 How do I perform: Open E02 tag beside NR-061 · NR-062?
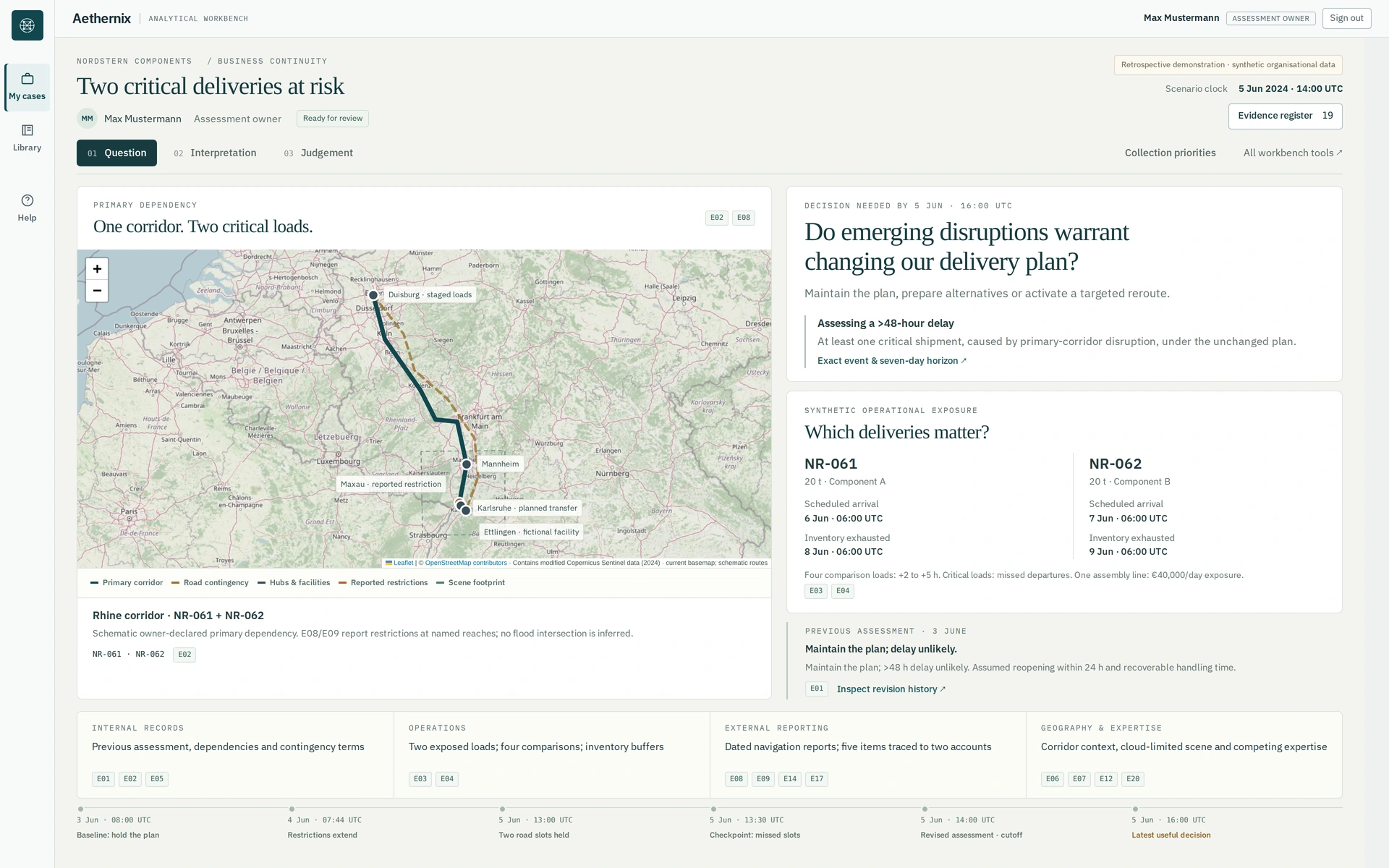point(184,655)
